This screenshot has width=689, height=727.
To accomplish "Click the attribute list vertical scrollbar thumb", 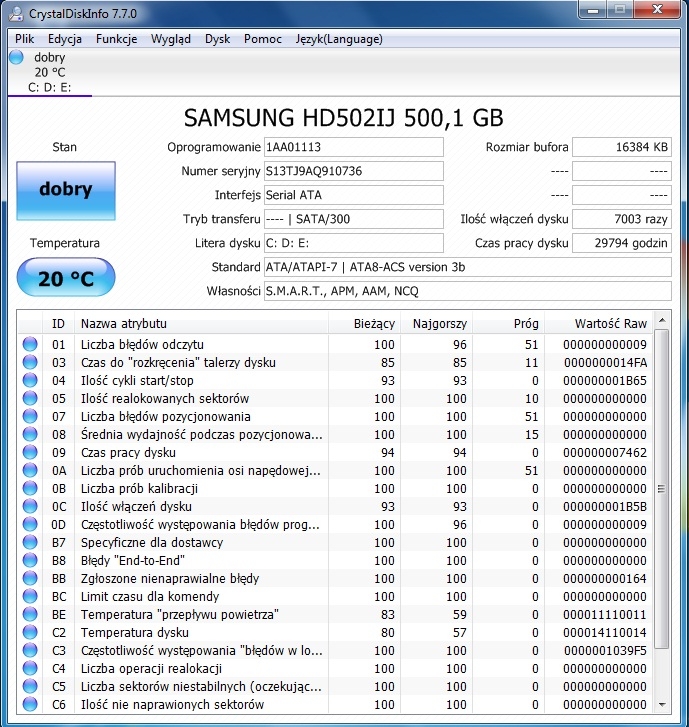I will tap(662, 489).
